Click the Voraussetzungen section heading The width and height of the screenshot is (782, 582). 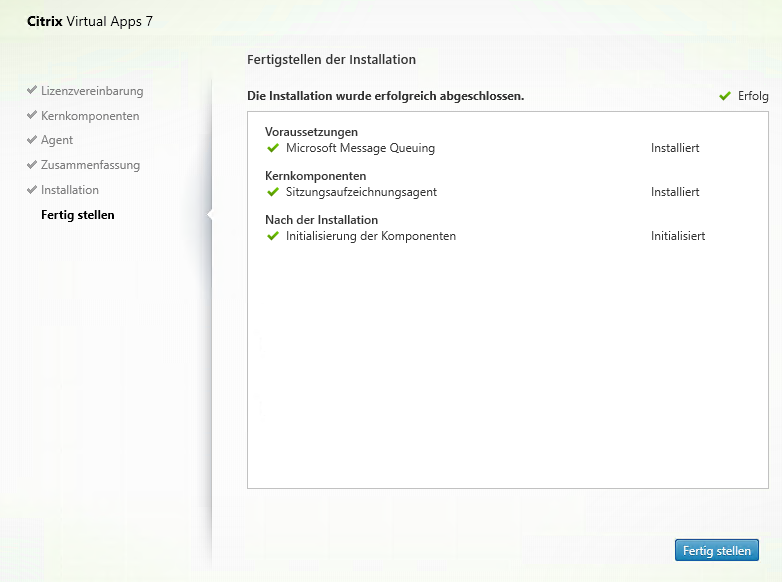tap(311, 132)
